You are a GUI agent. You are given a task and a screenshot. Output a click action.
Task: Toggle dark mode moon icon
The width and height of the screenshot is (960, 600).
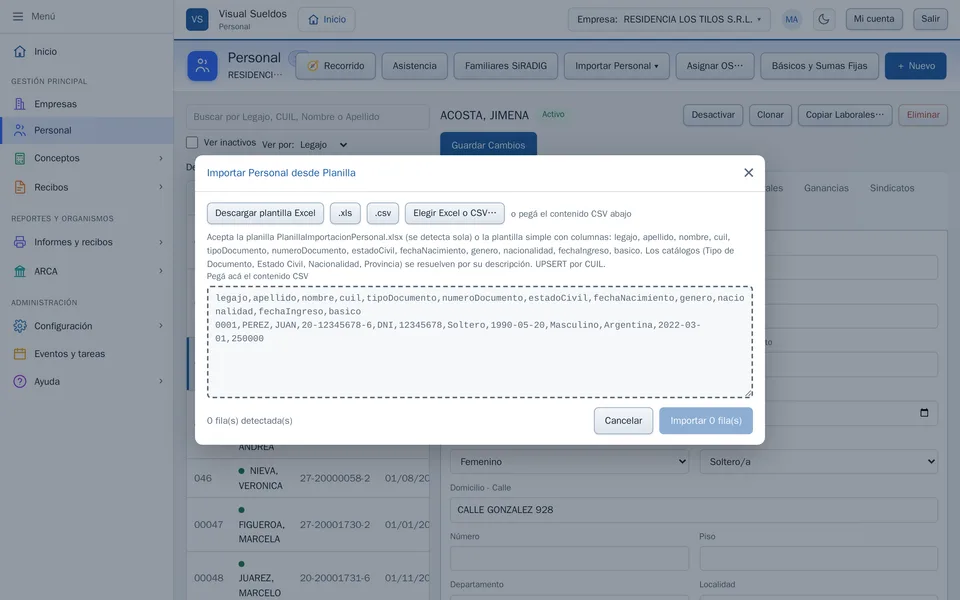[823, 19]
